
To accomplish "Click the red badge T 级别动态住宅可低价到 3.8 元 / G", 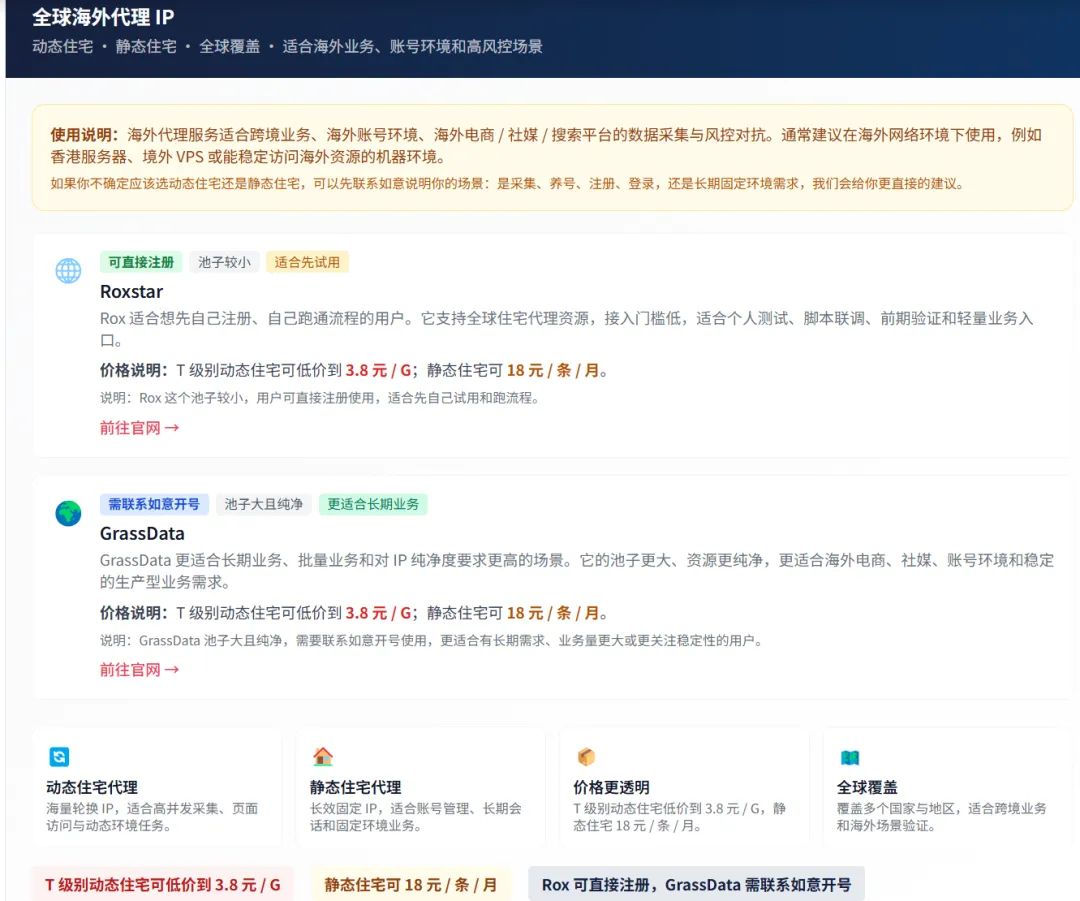I will pos(163,884).
